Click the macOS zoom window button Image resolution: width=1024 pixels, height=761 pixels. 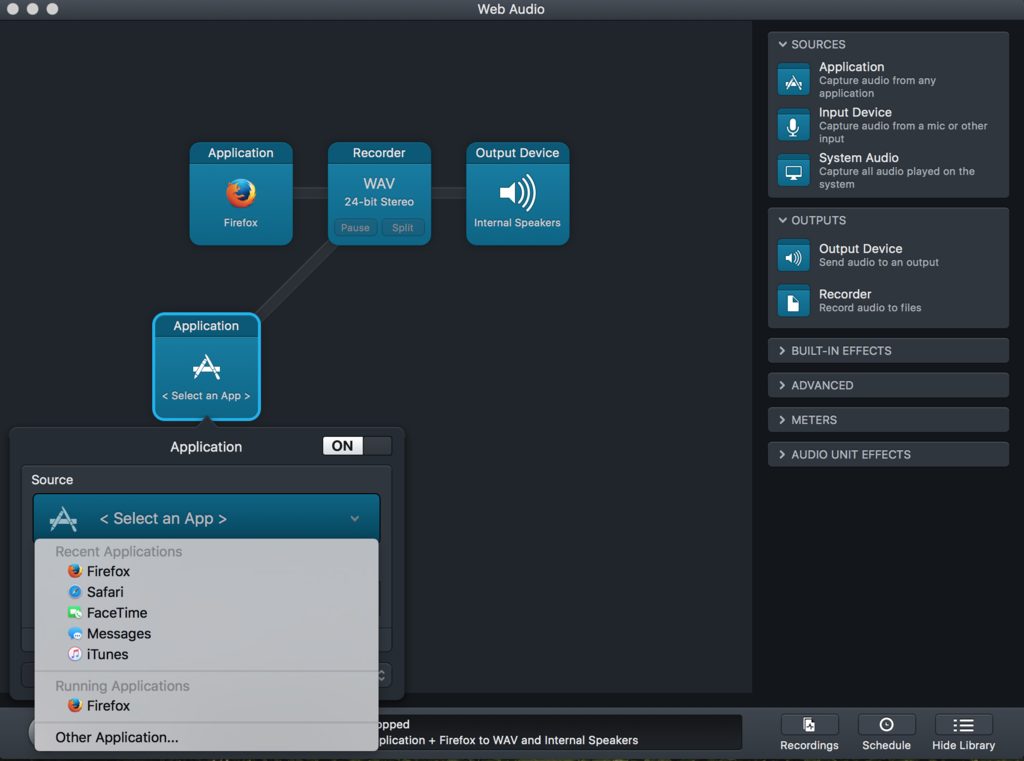point(52,8)
